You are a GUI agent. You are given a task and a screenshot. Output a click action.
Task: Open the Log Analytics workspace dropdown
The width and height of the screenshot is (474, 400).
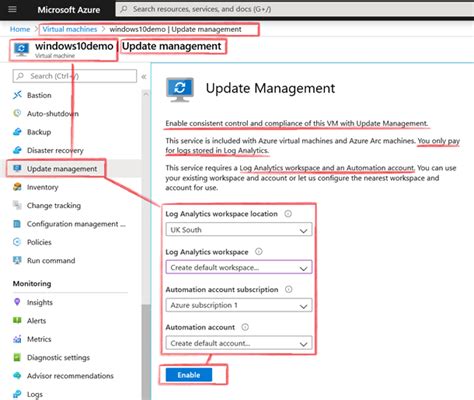tap(239, 267)
